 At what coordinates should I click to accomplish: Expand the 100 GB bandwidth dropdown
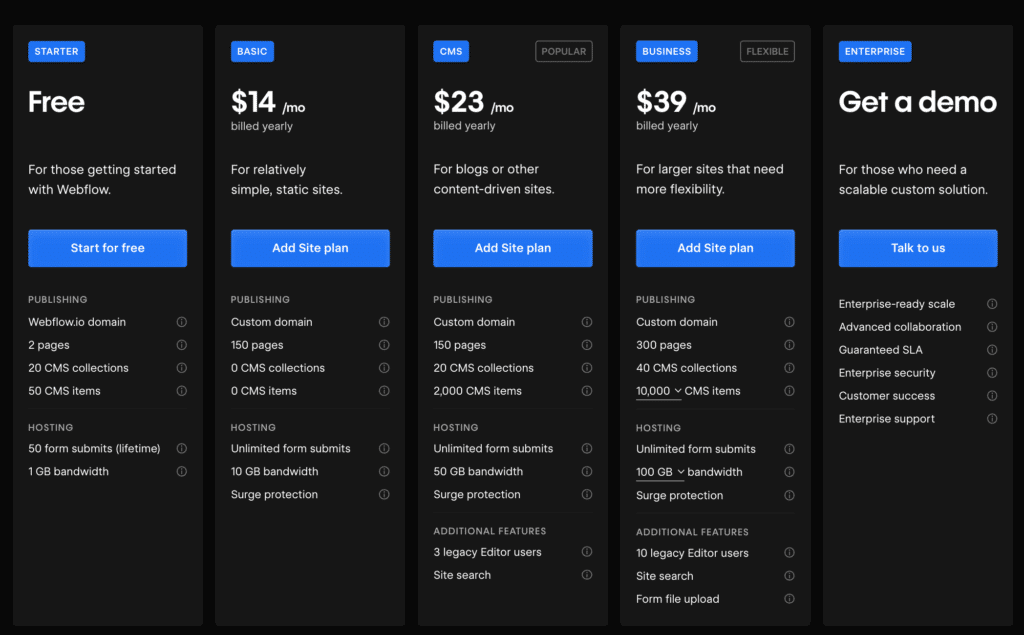pyautogui.click(x=660, y=472)
